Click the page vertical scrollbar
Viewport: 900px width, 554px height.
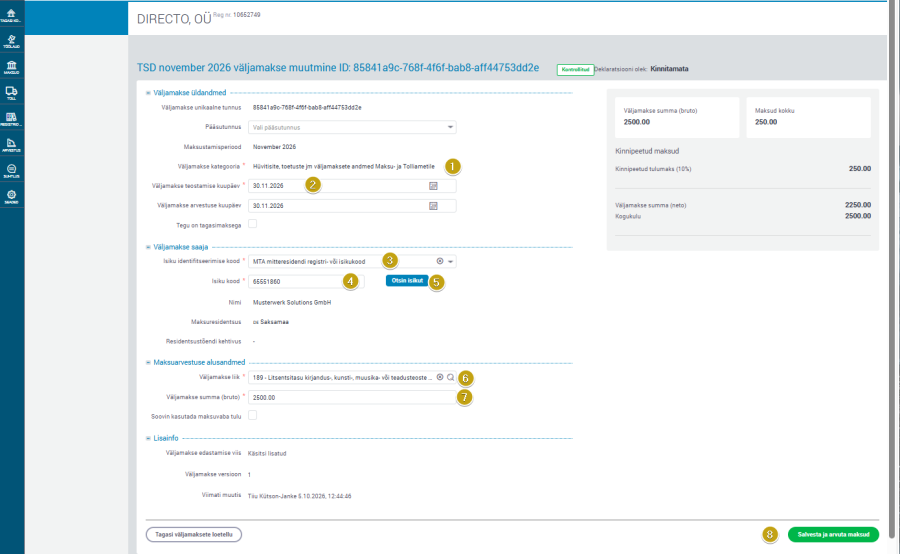[892, 270]
